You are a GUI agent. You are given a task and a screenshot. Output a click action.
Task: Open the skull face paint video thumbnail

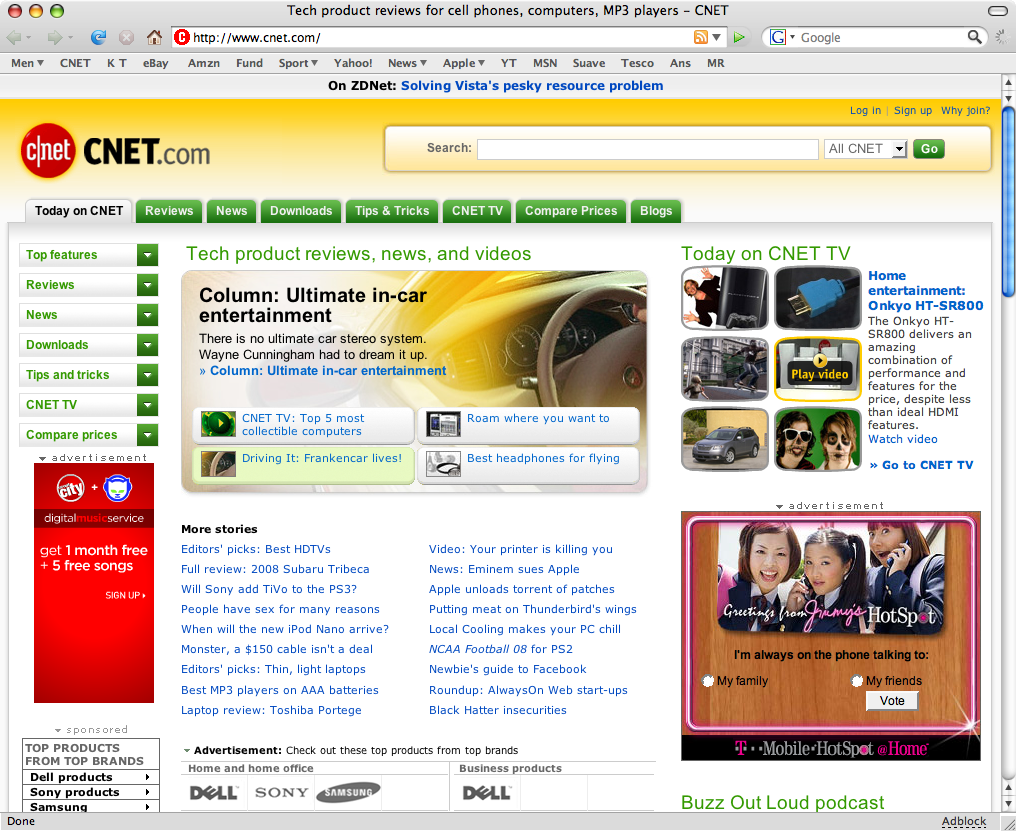818,439
